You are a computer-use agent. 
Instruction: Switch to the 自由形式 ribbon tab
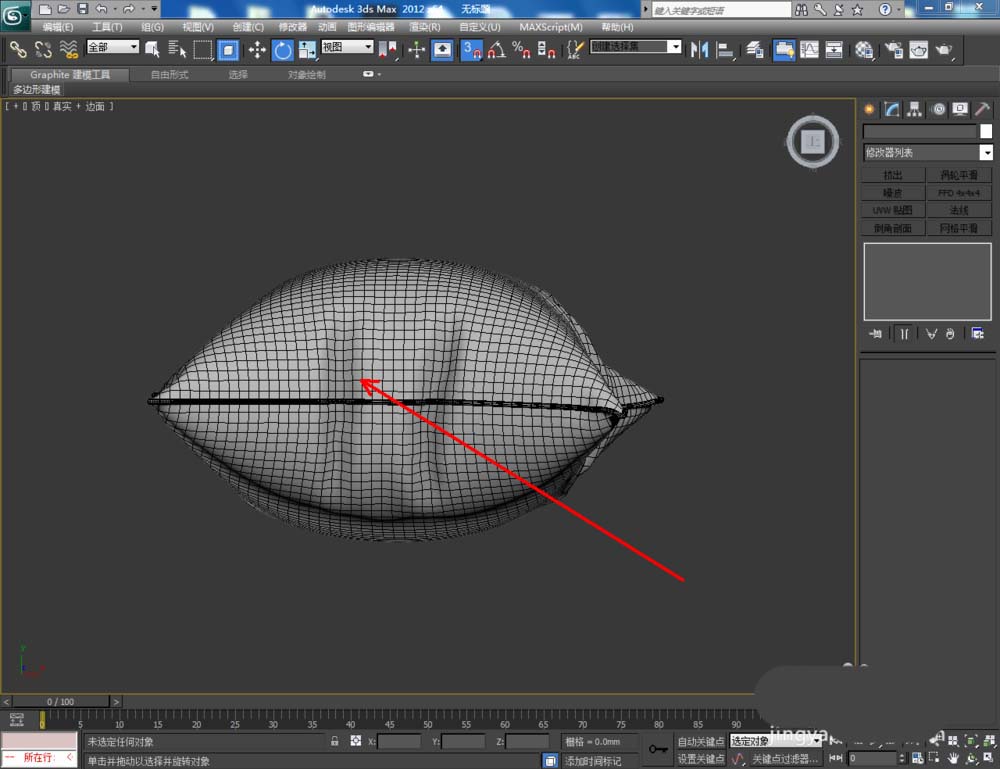[169, 75]
